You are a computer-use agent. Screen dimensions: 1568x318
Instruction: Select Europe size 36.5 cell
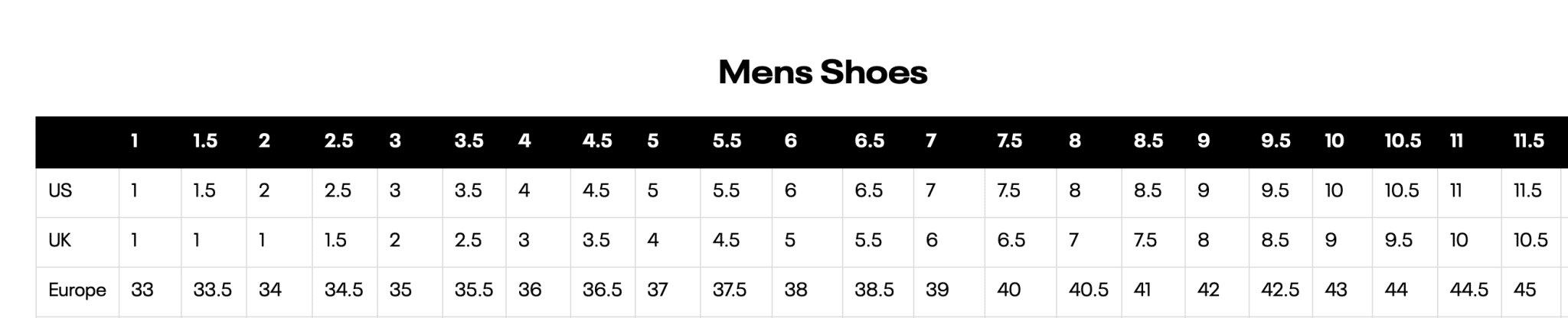pos(603,290)
